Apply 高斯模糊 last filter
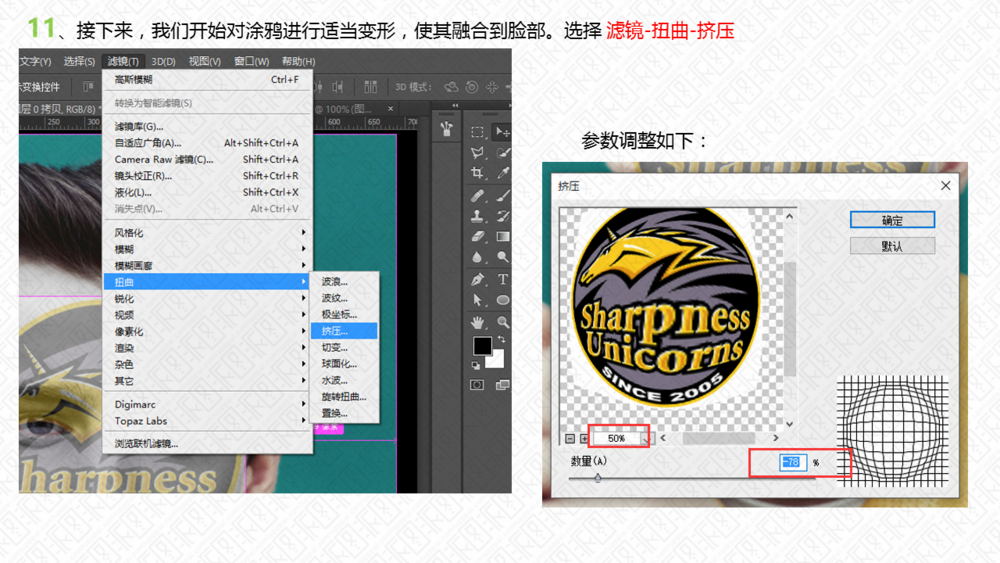The image size is (1000, 563). [x=208, y=80]
